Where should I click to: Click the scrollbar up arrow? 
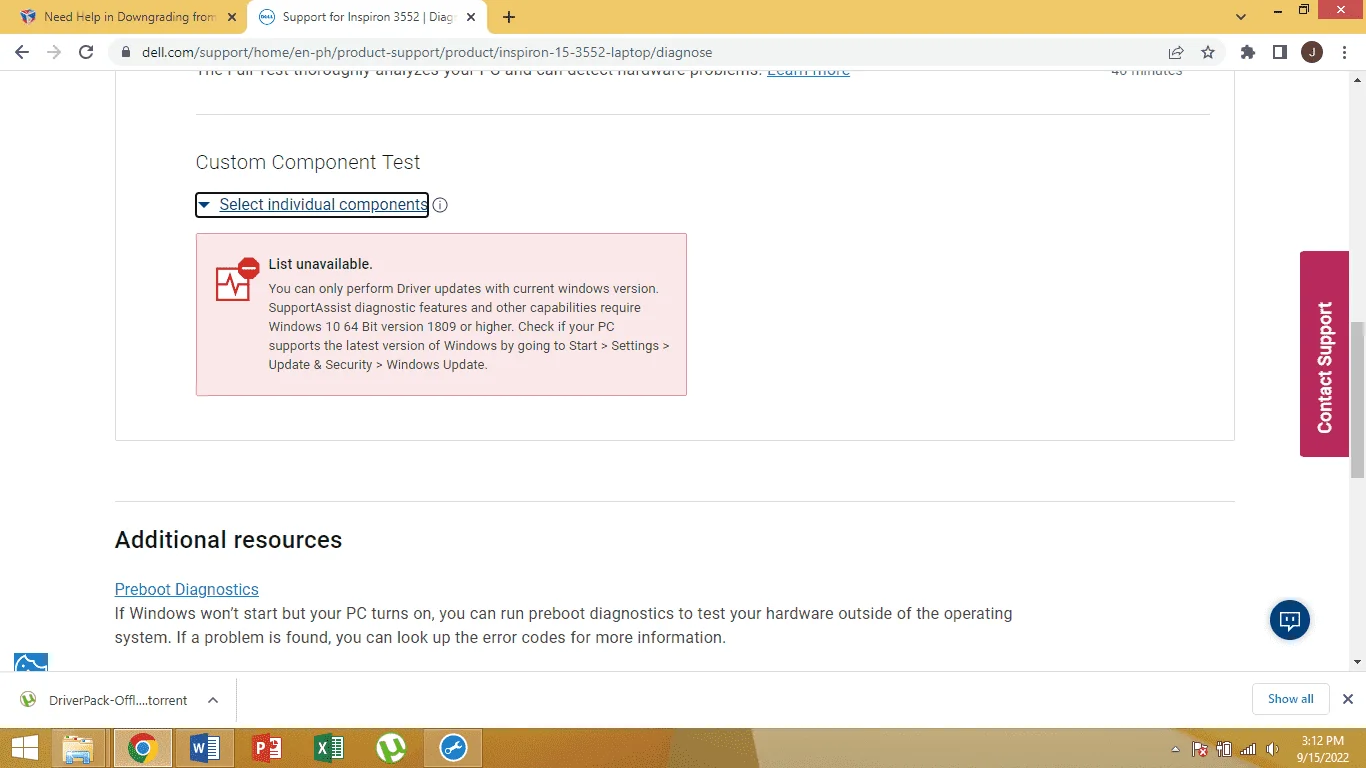coord(1357,79)
